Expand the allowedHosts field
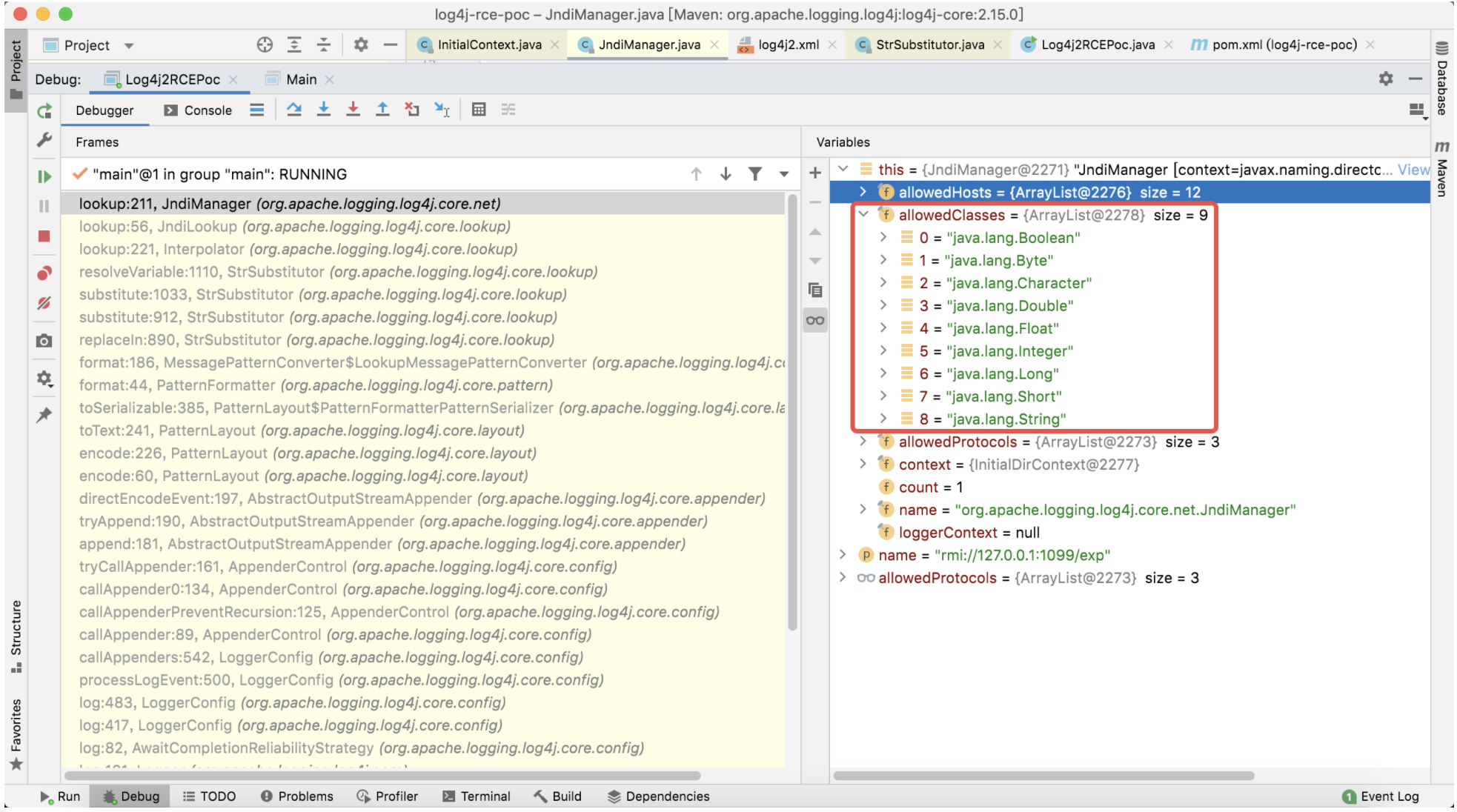The width and height of the screenshot is (1457, 812). [x=863, y=192]
